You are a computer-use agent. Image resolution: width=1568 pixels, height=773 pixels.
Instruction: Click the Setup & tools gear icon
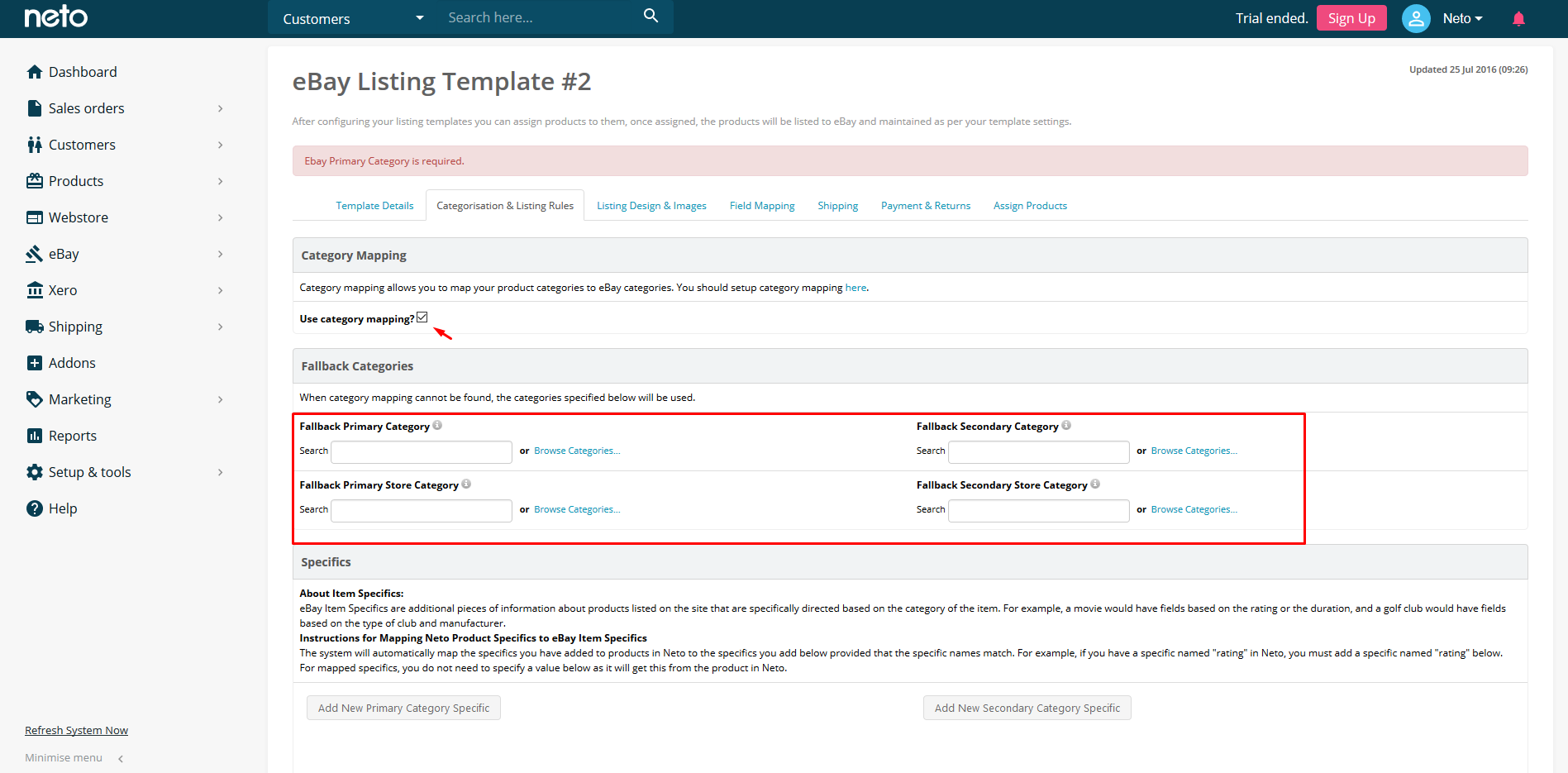click(35, 472)
